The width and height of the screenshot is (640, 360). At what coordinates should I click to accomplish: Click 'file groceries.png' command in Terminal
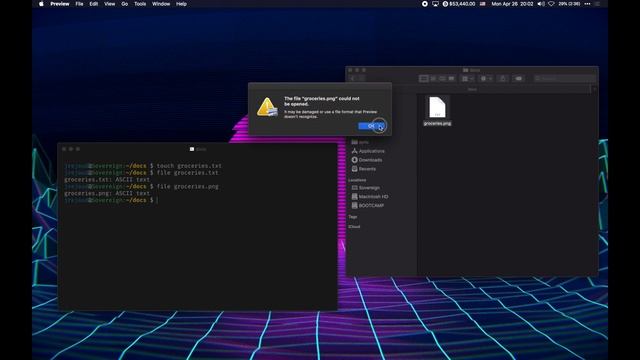(x=188, y=187)
